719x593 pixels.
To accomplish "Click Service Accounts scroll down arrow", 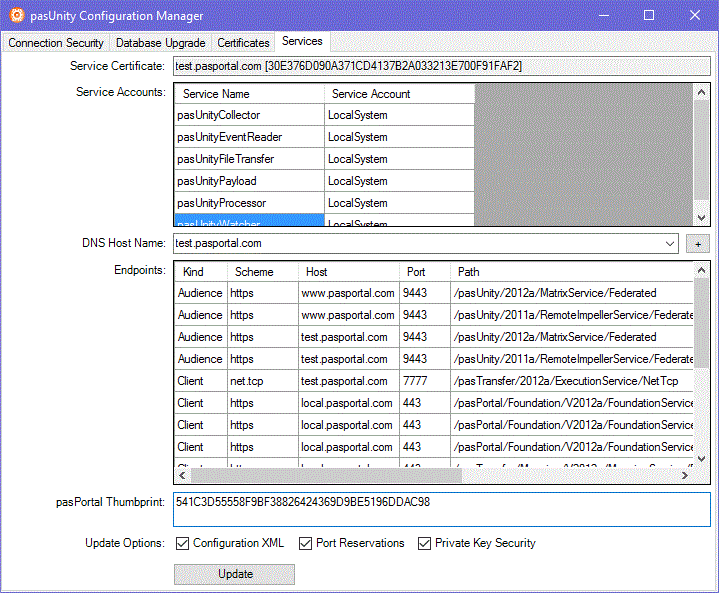I will pyautogui.click(x=701, y=217).
